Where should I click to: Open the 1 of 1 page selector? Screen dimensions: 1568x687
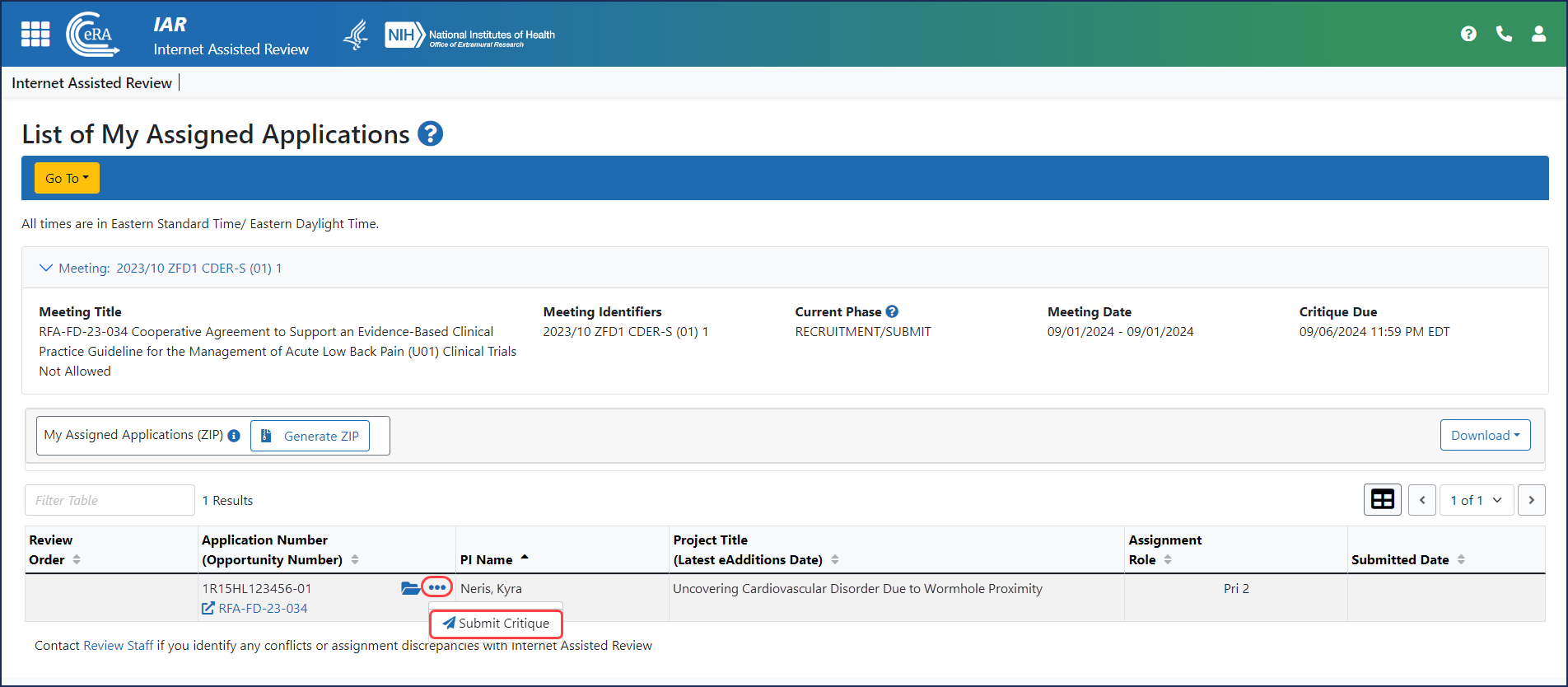1477,500
